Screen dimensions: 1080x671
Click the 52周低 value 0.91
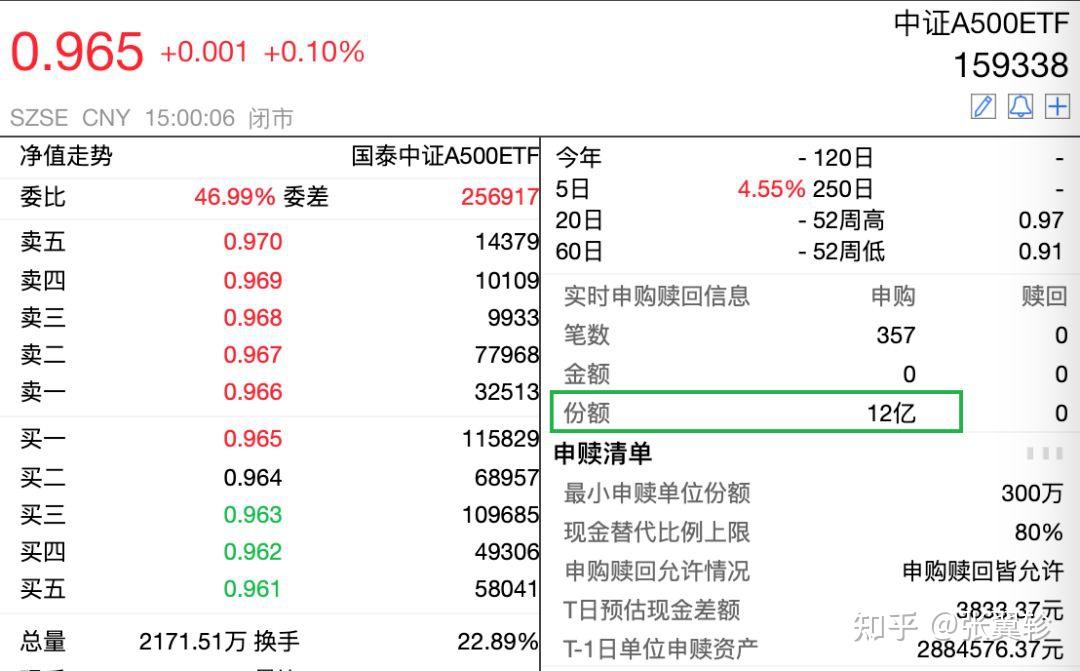point(1042,252)
